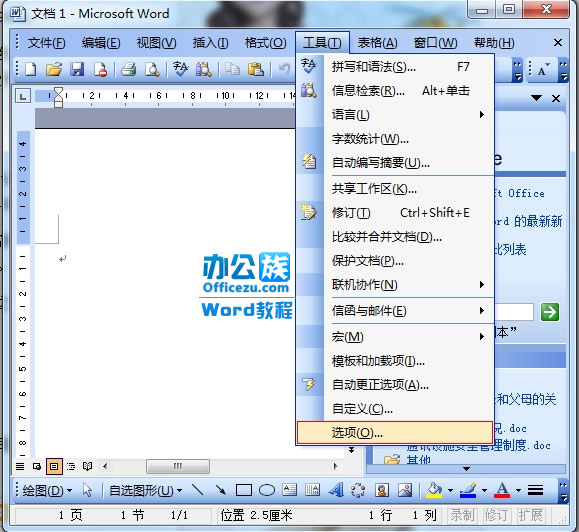
Task: Apply Line Color with brush icon
Action: click(x=468, y=490)
